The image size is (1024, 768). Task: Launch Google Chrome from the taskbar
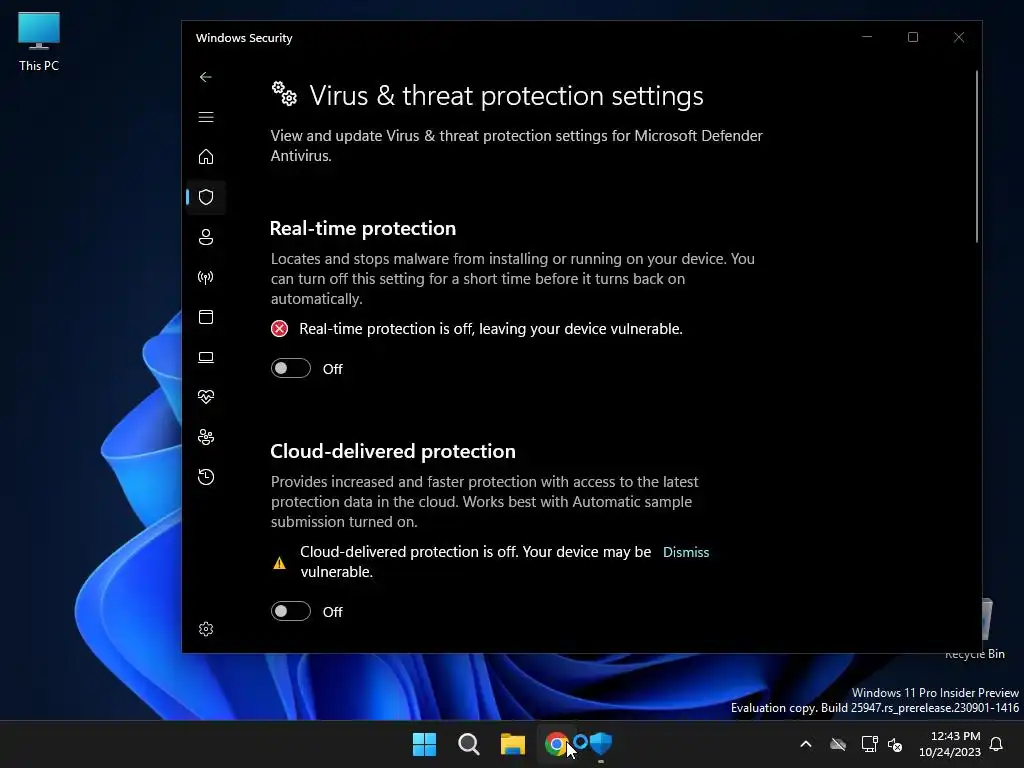coord(556,744)
